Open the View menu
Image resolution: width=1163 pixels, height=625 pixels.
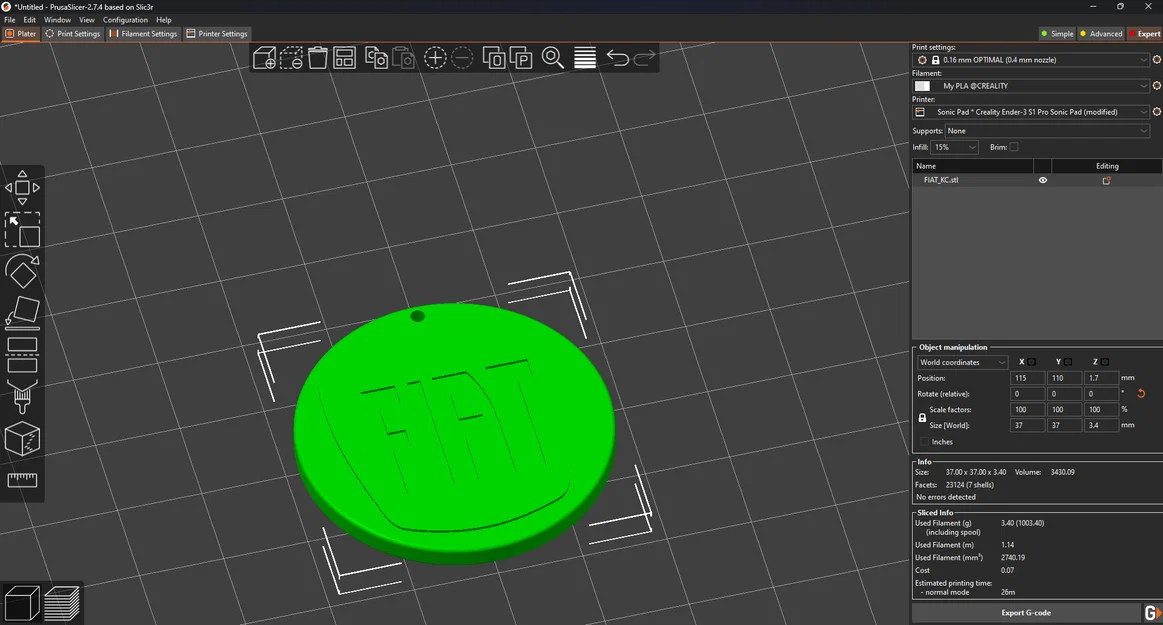(87, 20)
